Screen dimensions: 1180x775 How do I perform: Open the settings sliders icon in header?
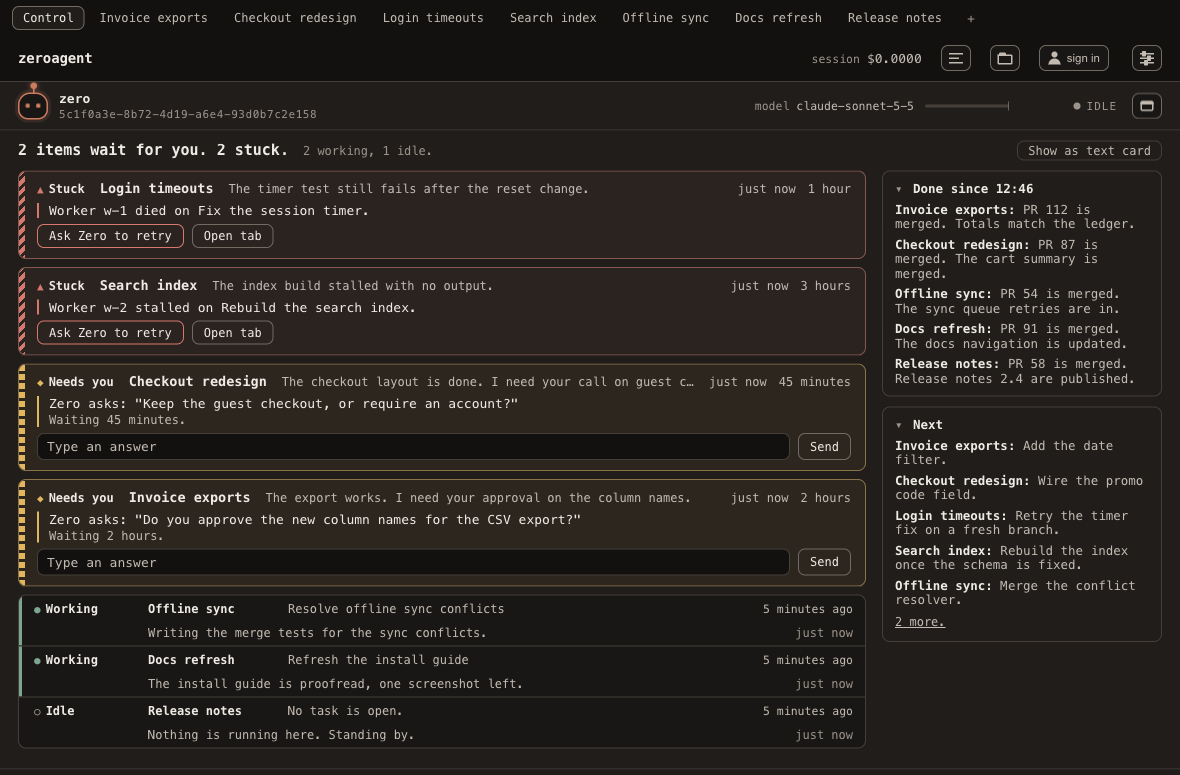[x=1147, y=58]
